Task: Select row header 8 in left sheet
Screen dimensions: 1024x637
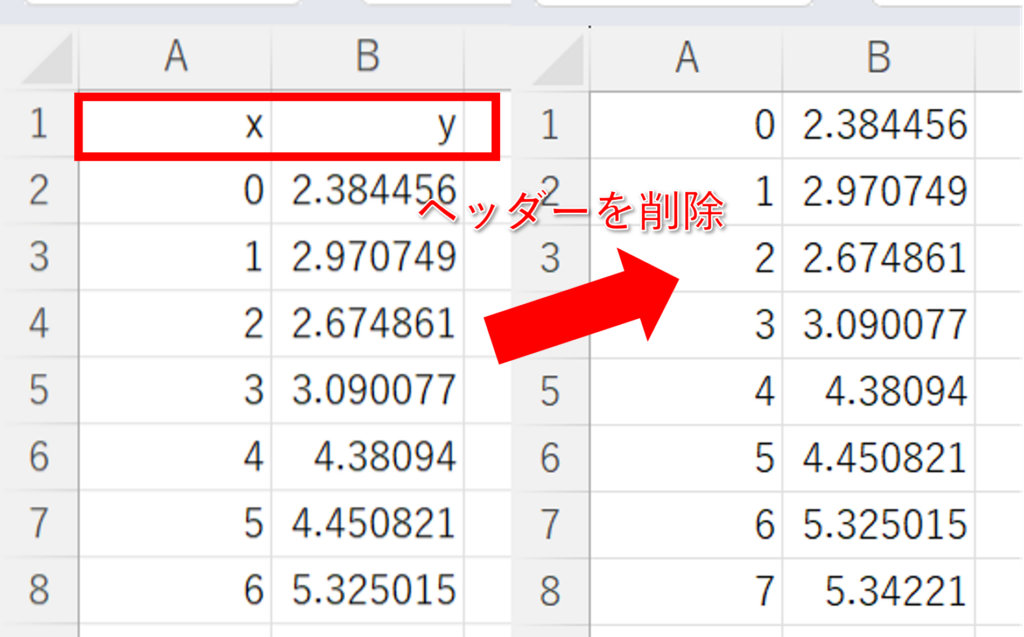Action: tap(38, 589)
